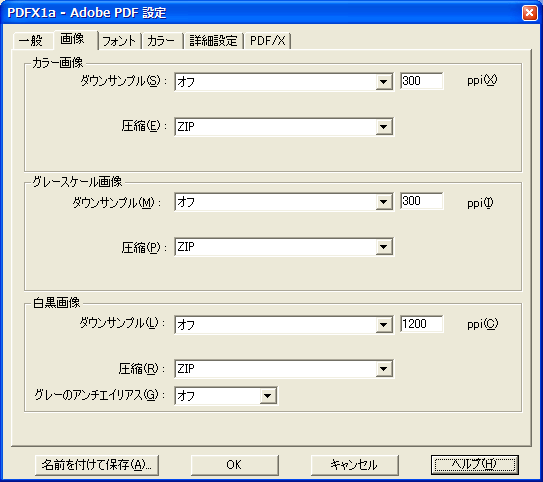Screen dimensions: 543x482
Task: Click the grayscale 300 ppi input field
Action: tap(421, 201)
